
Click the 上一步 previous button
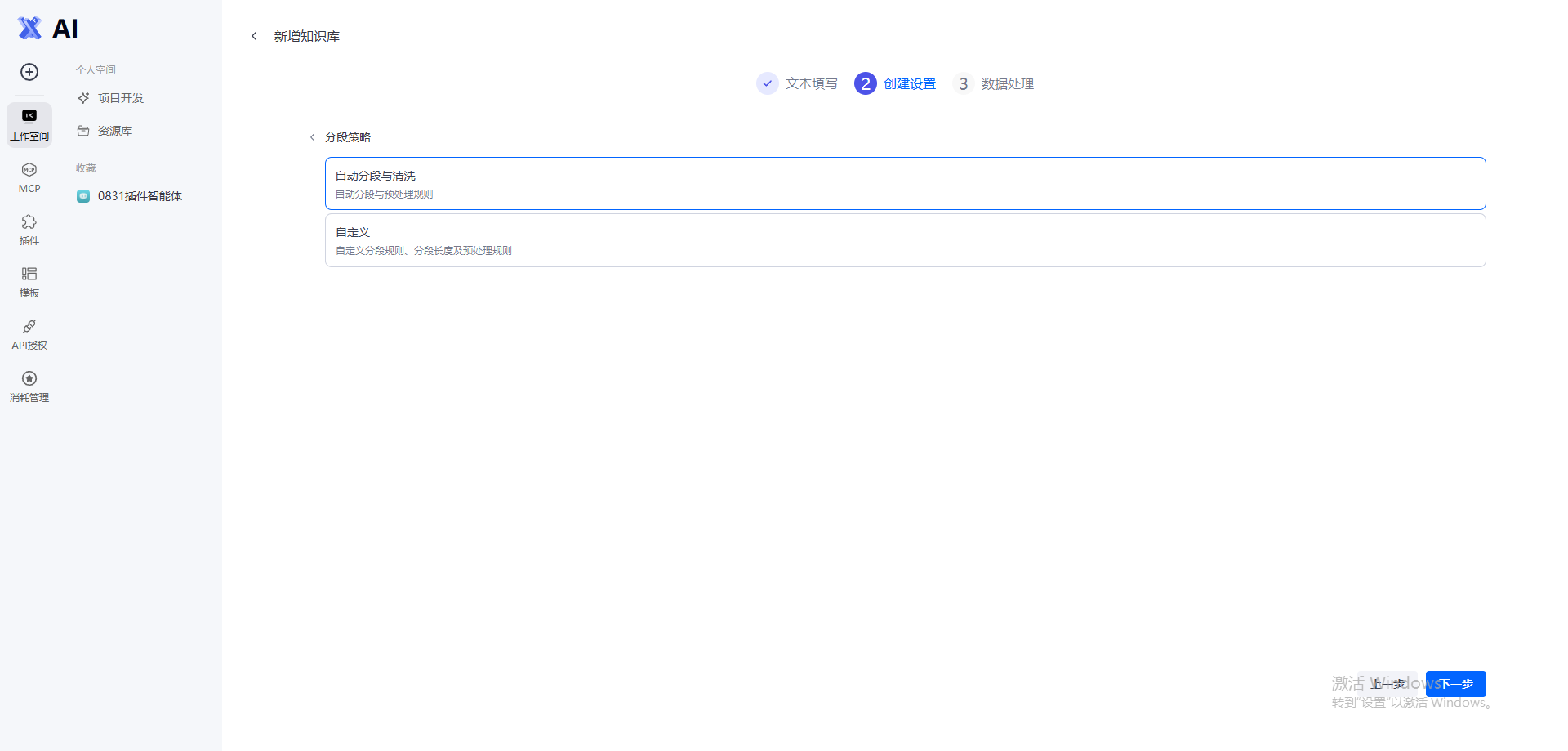pos(1388,684)
